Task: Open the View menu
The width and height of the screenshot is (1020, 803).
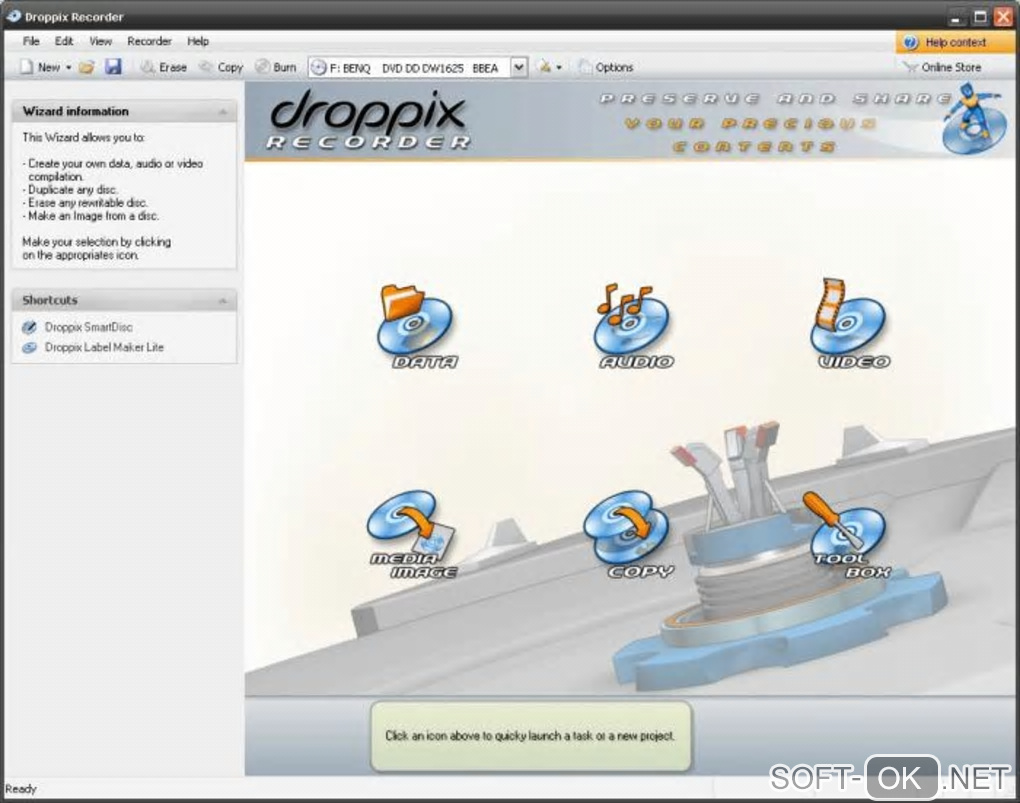Action: coord(100,41)
